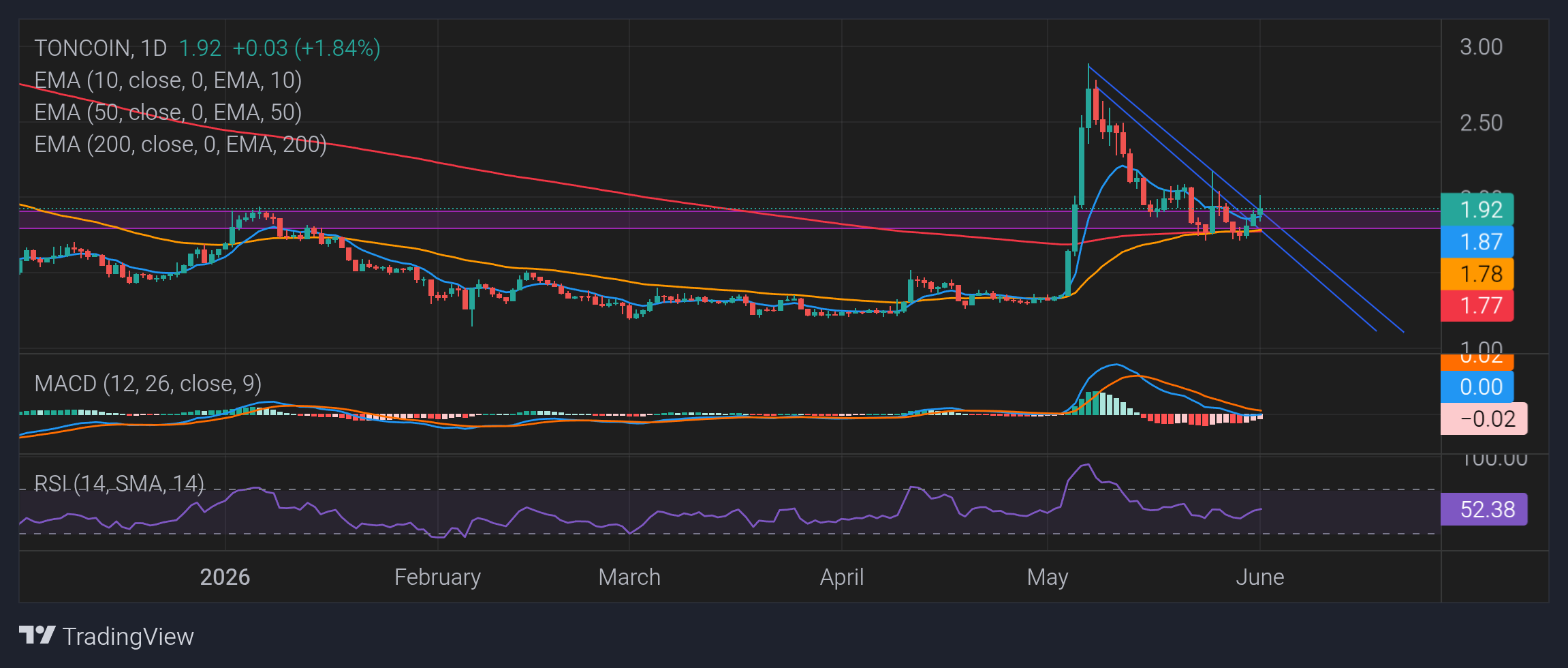1568x668 pixels.
Task: Click the May label on the time axis
Action: pyautogui.click(x=1048, y=577)
